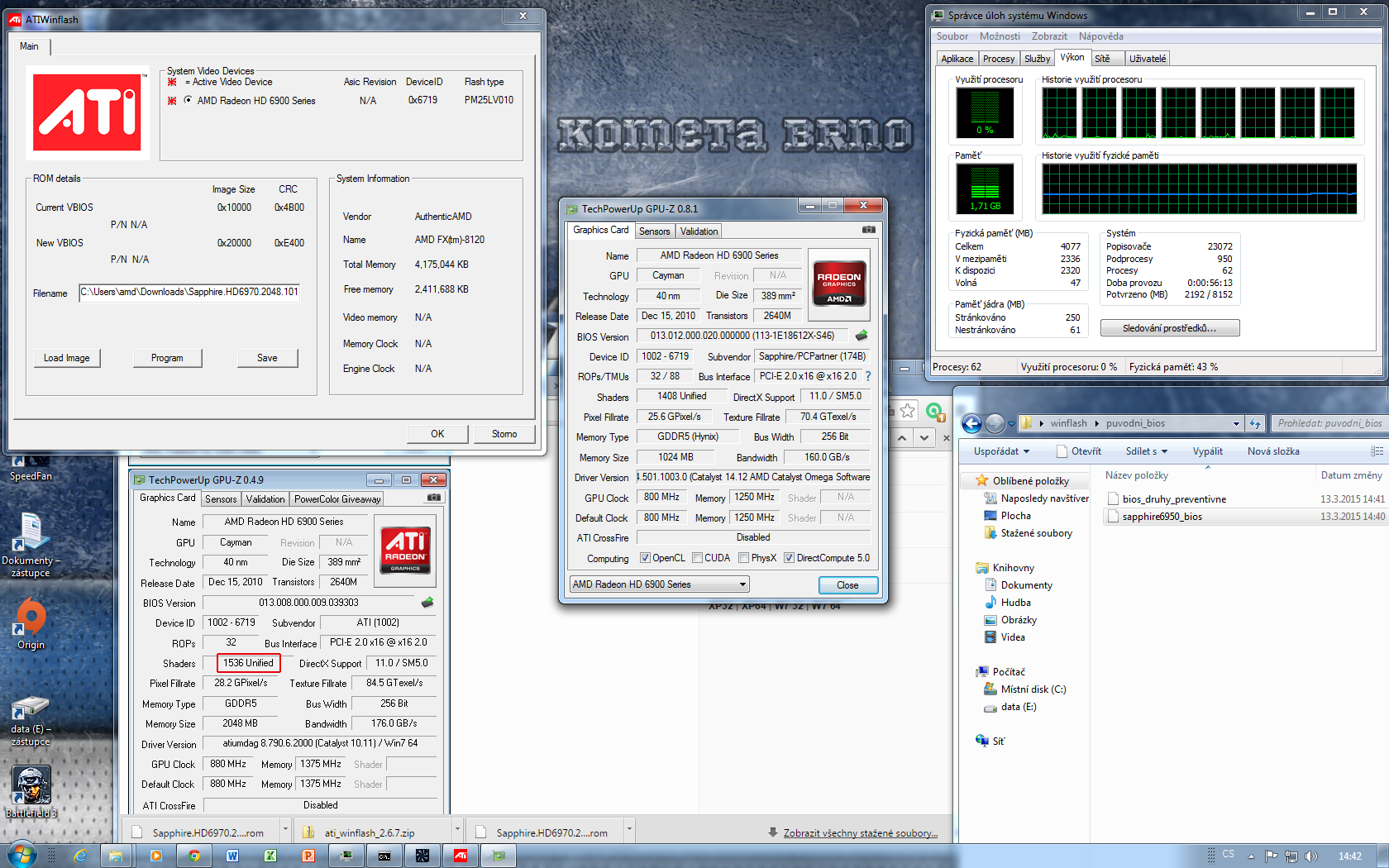The image size is (1389, 868).
Task: Switch to Chrome in the taskbar
Action: point(194,856)
